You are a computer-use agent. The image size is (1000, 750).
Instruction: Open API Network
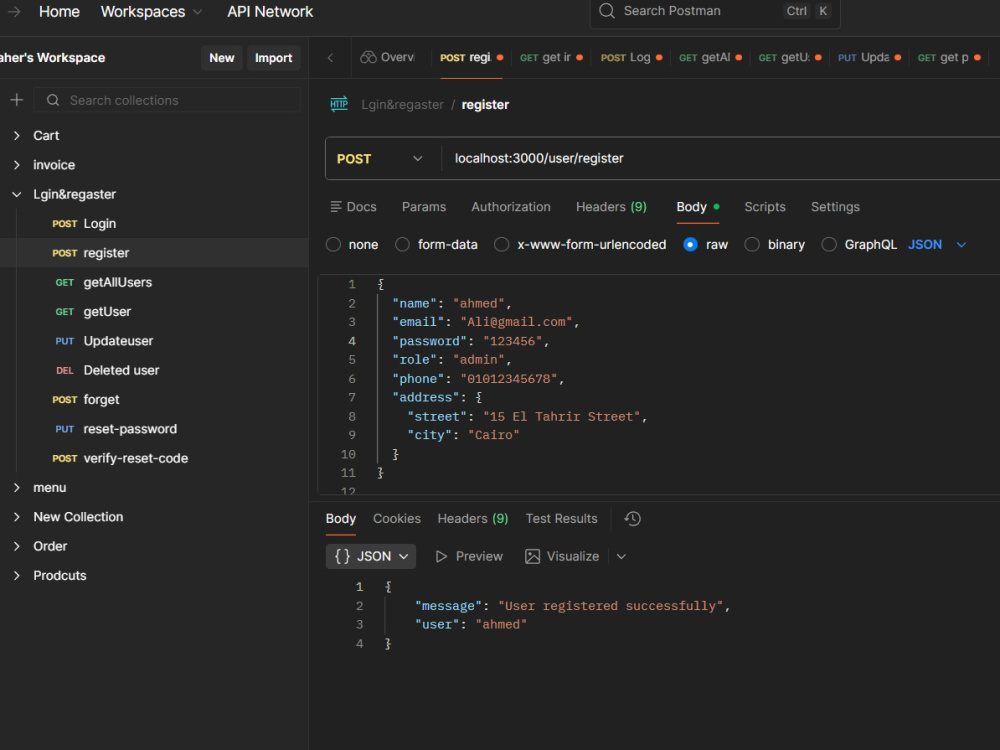[270, 11]
